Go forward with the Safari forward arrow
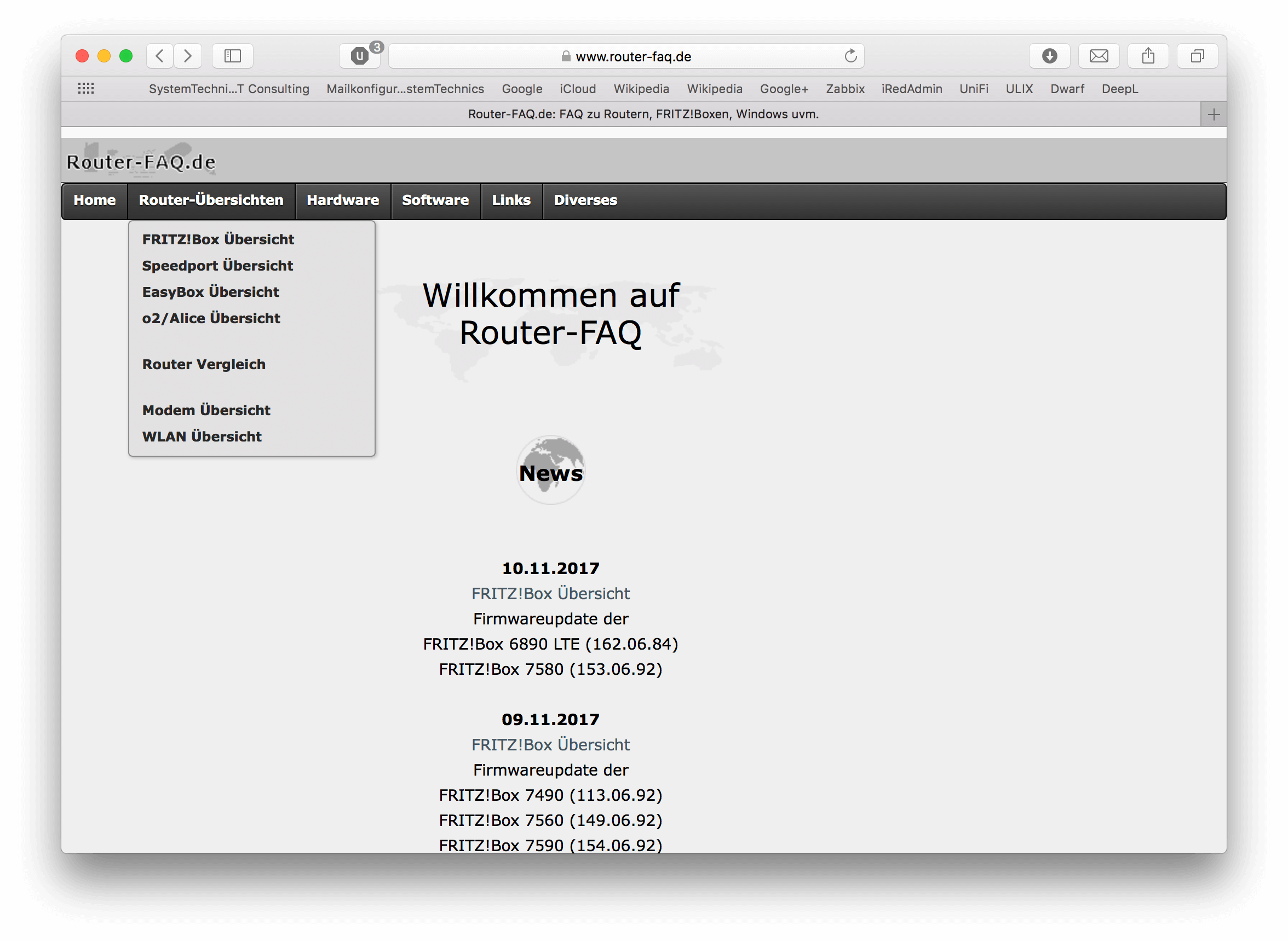The image size is (1288, 941). tap(188, 56)
